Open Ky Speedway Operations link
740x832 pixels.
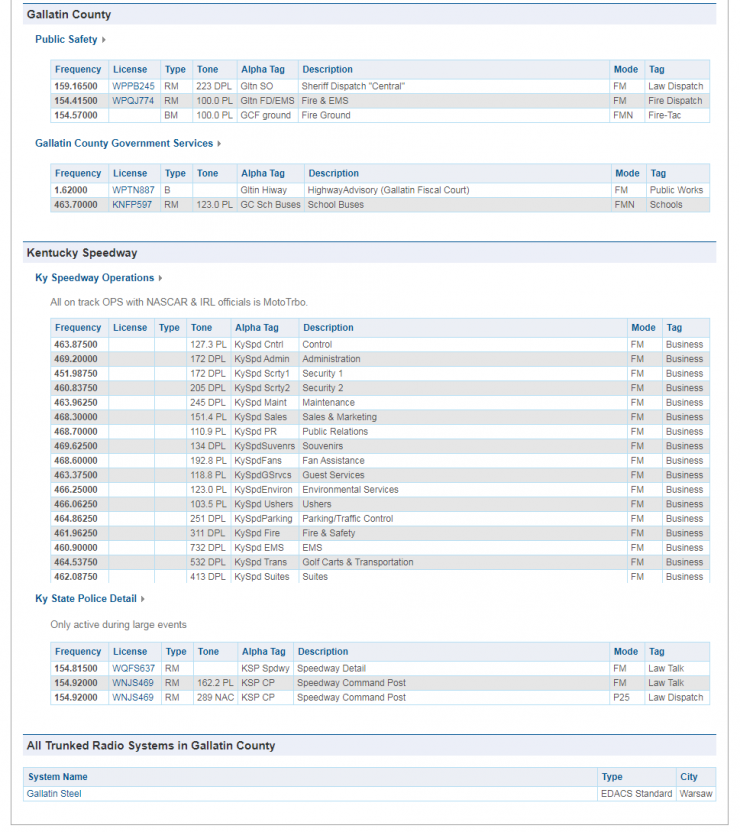(x=94, y=278)
